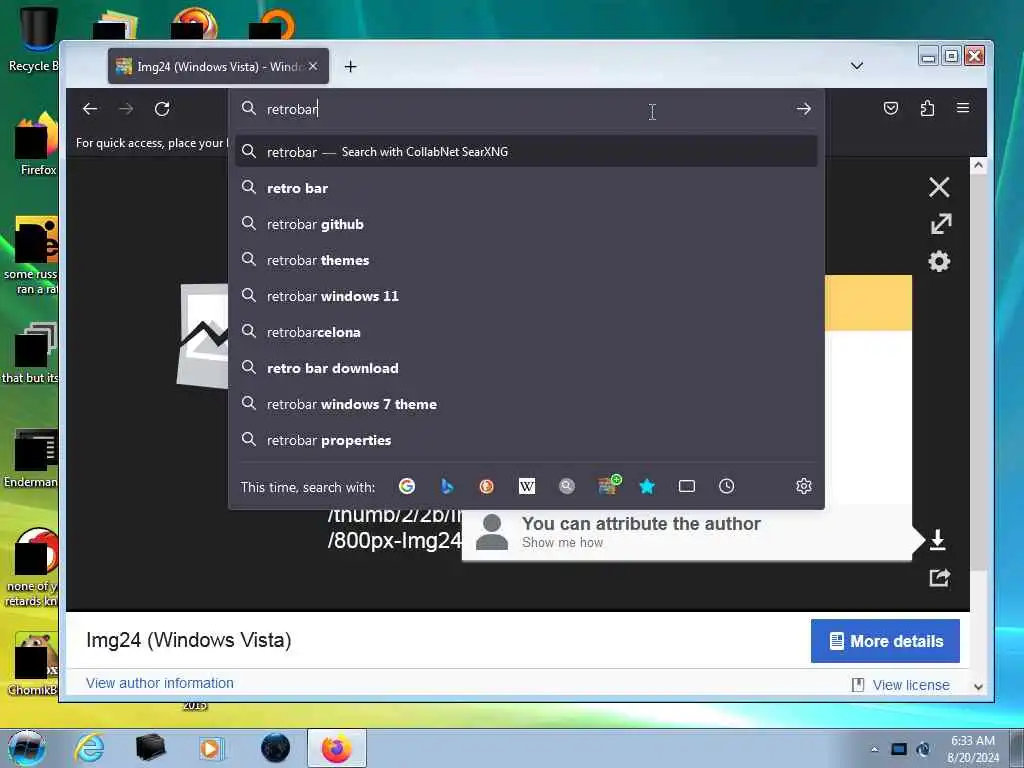
Task: Open a new tab with the plus button
Action: [x=351, y=67]
